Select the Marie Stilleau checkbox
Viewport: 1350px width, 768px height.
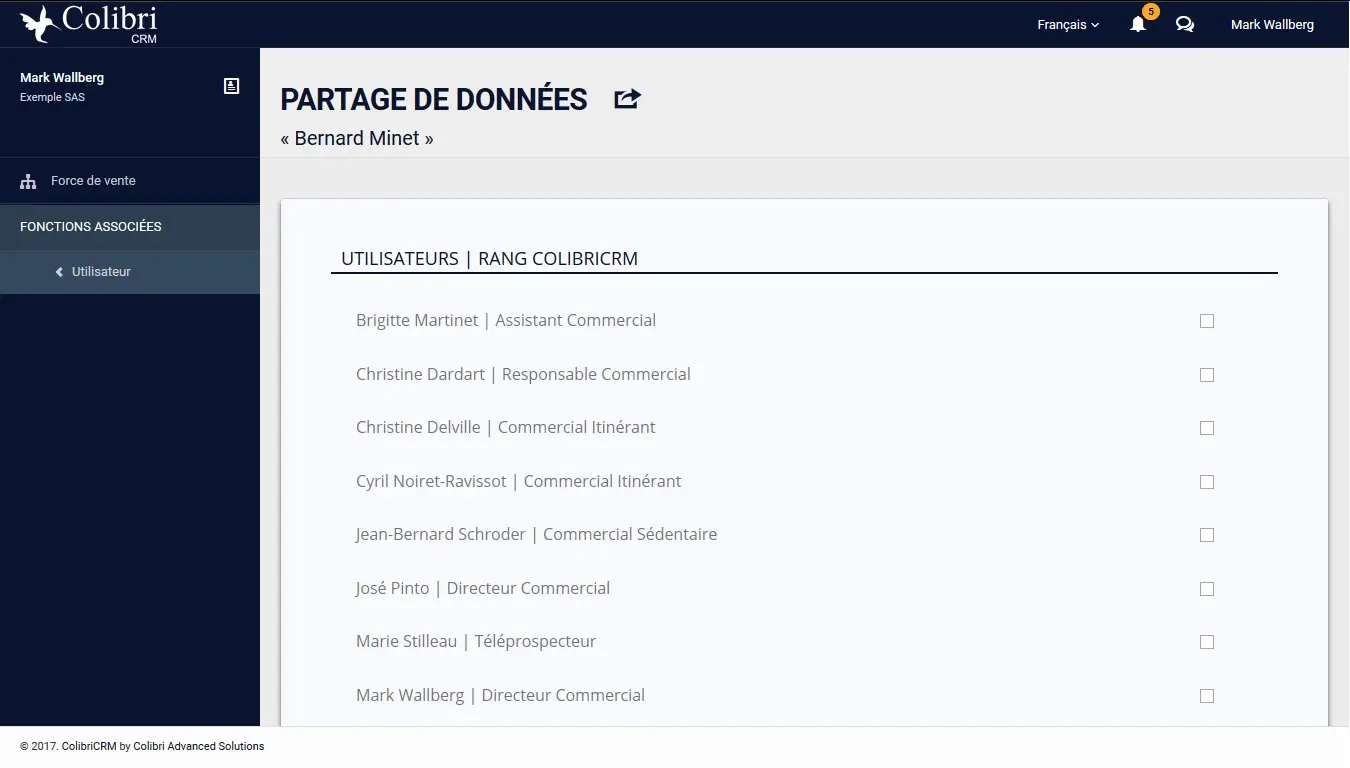pyautogui.click(x=1207, y=642)
